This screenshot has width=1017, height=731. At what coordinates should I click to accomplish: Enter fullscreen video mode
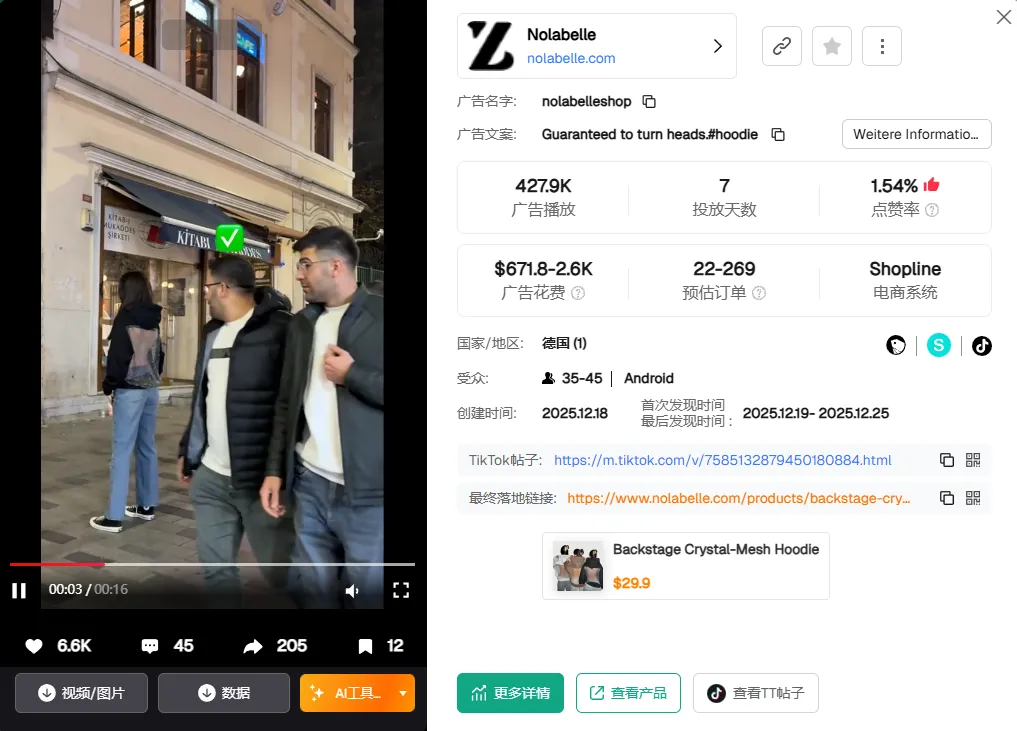click(401, 590)
